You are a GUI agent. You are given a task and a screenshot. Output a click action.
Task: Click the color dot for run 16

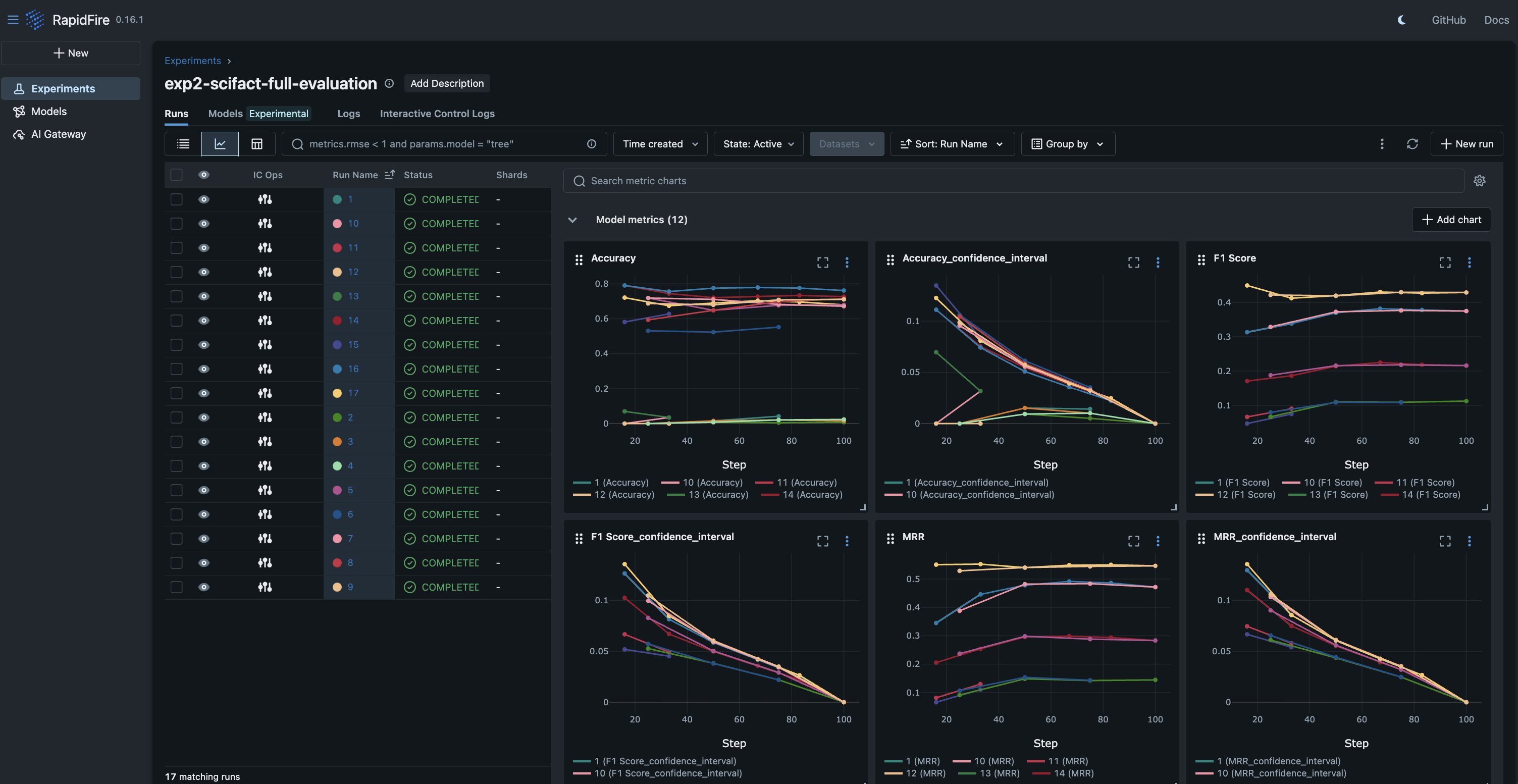337,369
